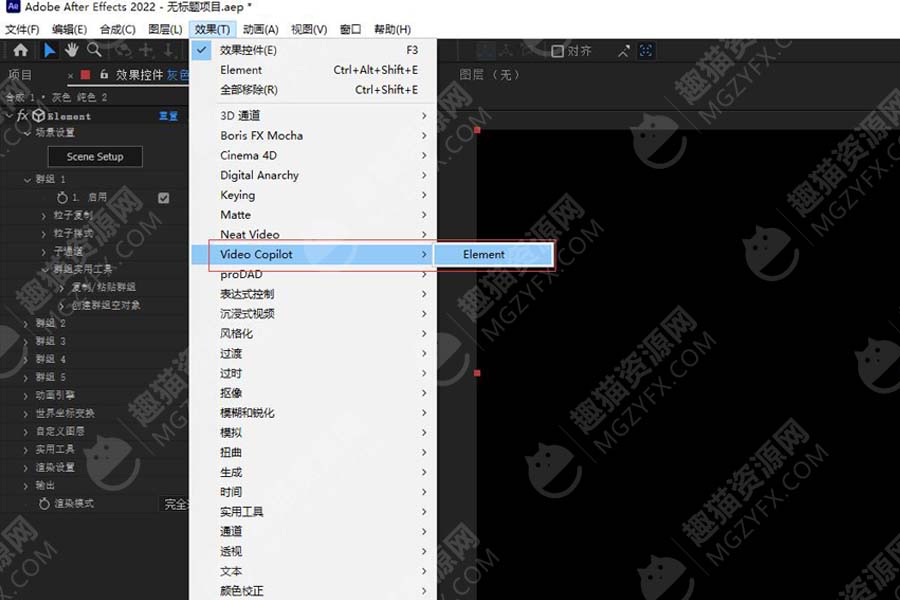Expand 群组 5

tap(26, 378)
